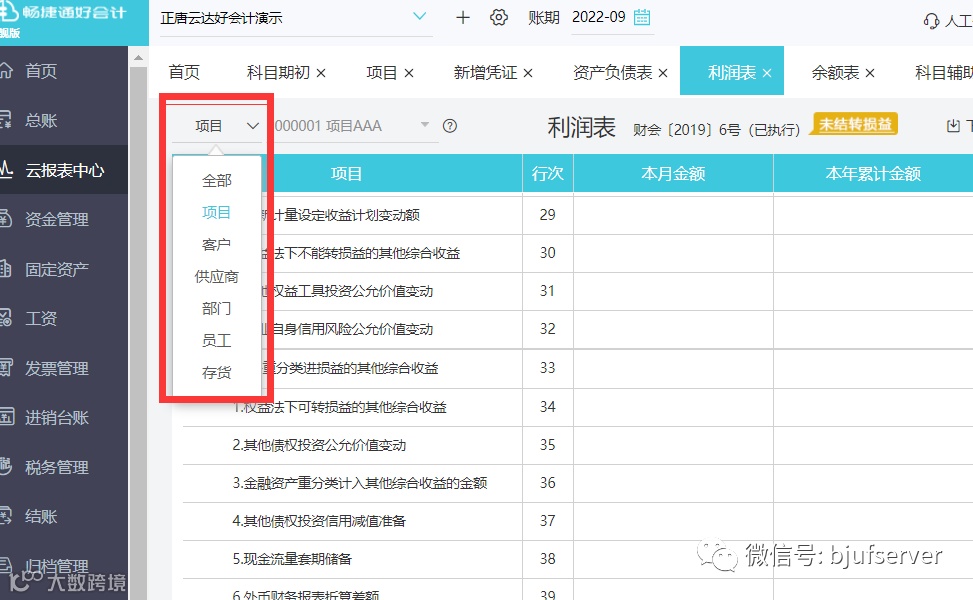Click the plus icon to add account set
The image size is (973, 600).
point(462,17)
